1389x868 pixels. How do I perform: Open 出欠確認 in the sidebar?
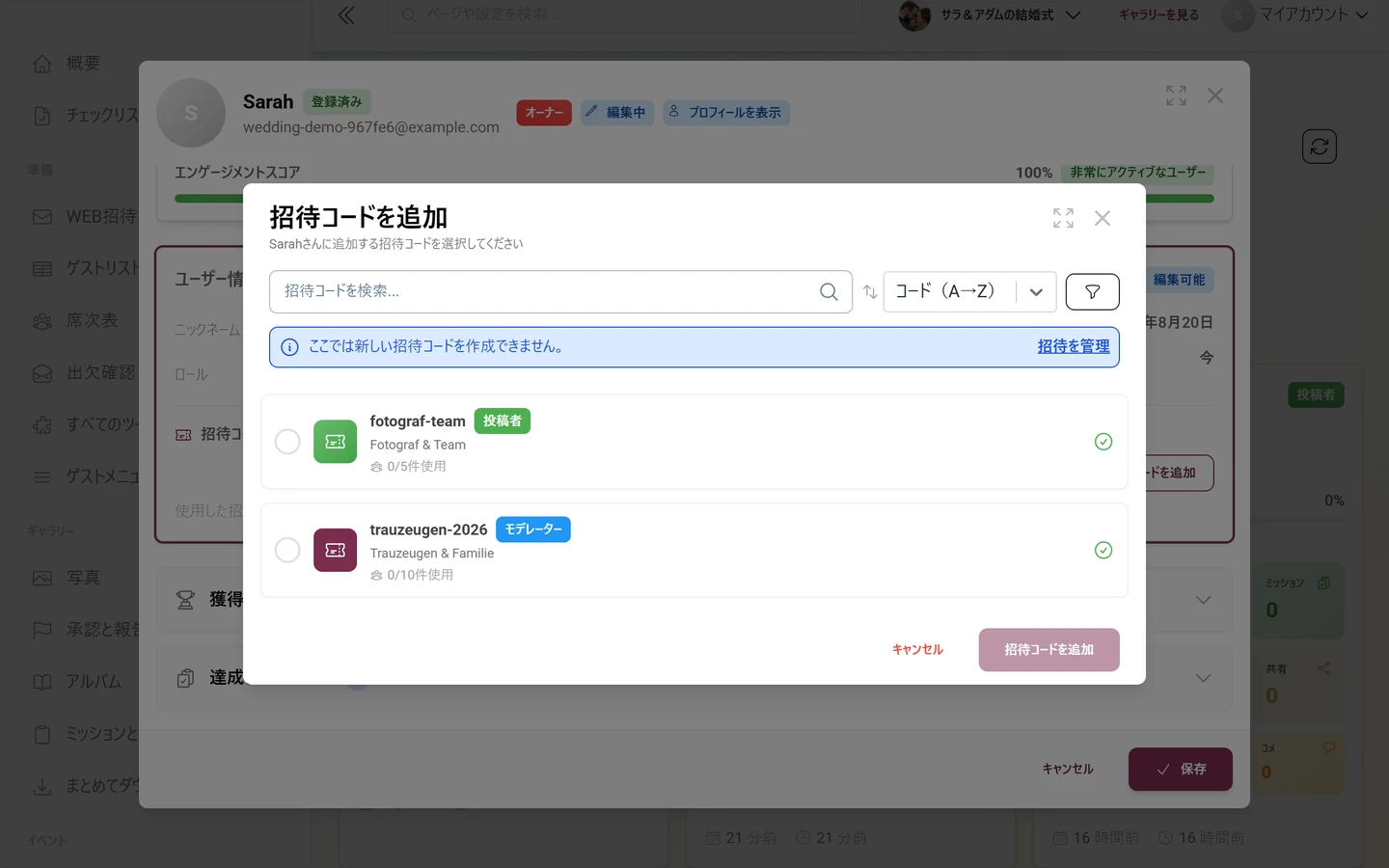(x=83, y=373)
